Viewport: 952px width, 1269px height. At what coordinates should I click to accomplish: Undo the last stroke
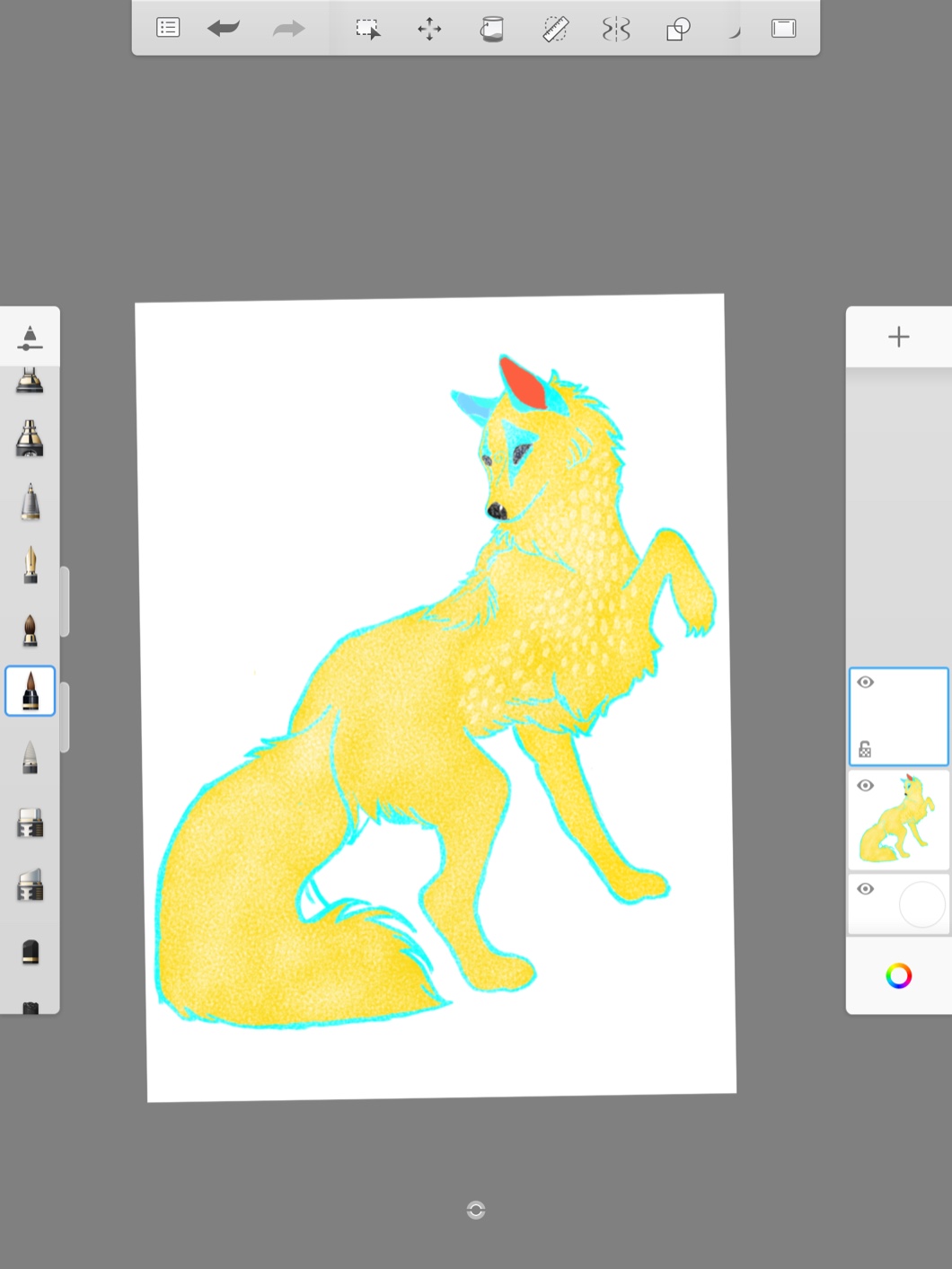224,29
